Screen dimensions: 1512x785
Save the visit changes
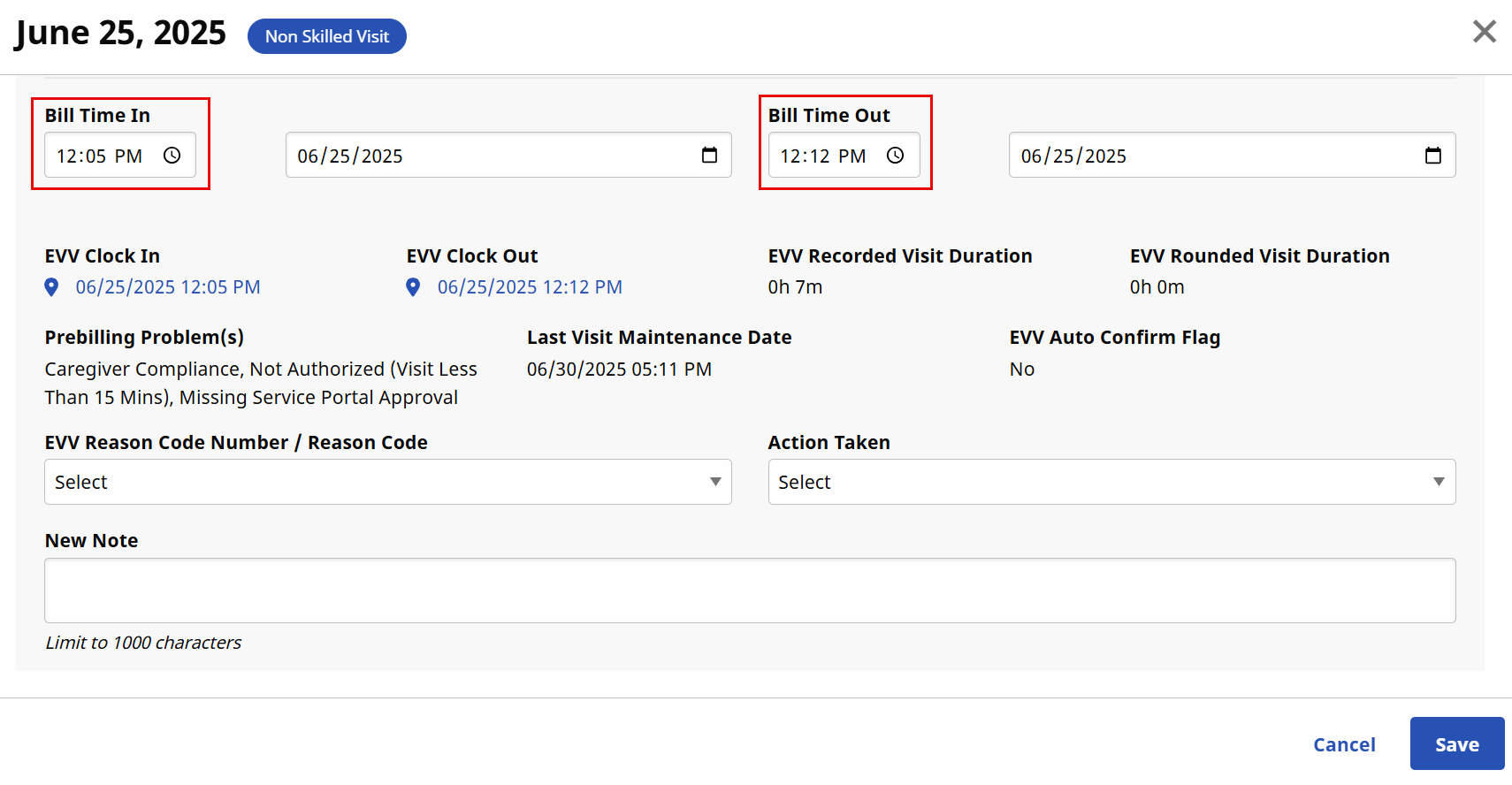1456,744
